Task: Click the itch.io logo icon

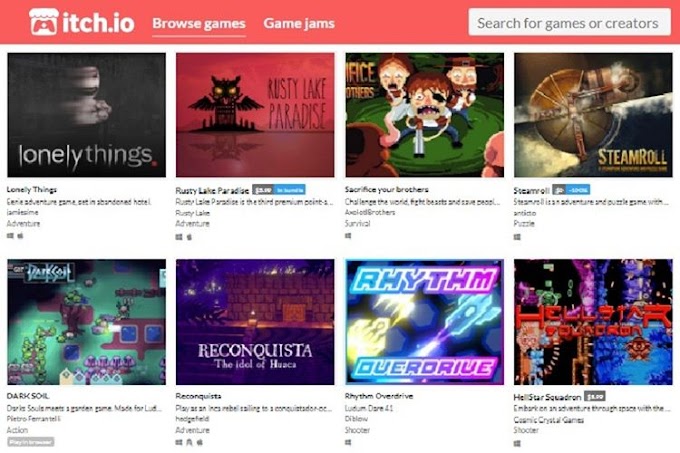Action: [x=43, y=22]
